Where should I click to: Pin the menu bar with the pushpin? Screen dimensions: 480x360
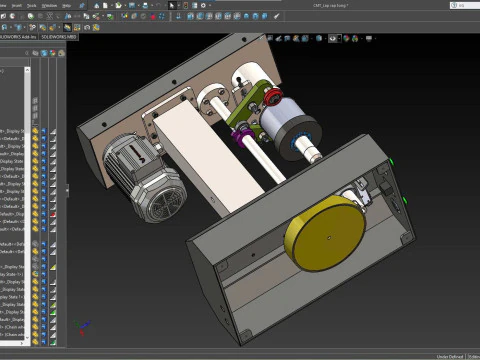pyautogui.click(x=82, y=6)
